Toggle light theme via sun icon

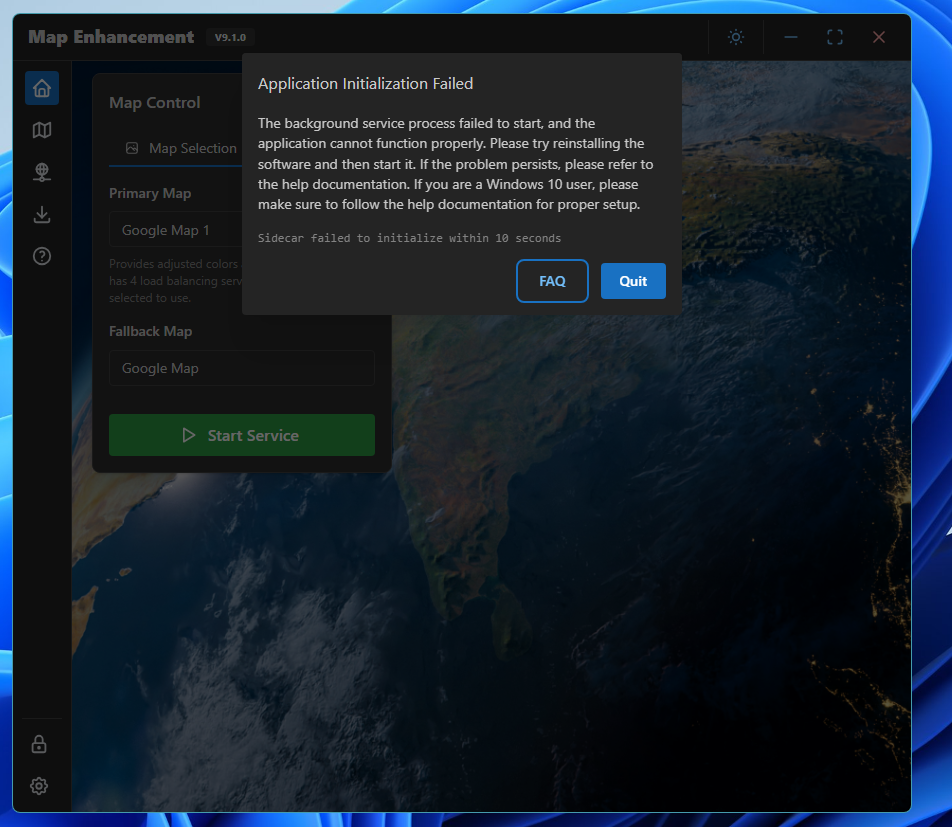pyautogui.click(x=736, y=37)
